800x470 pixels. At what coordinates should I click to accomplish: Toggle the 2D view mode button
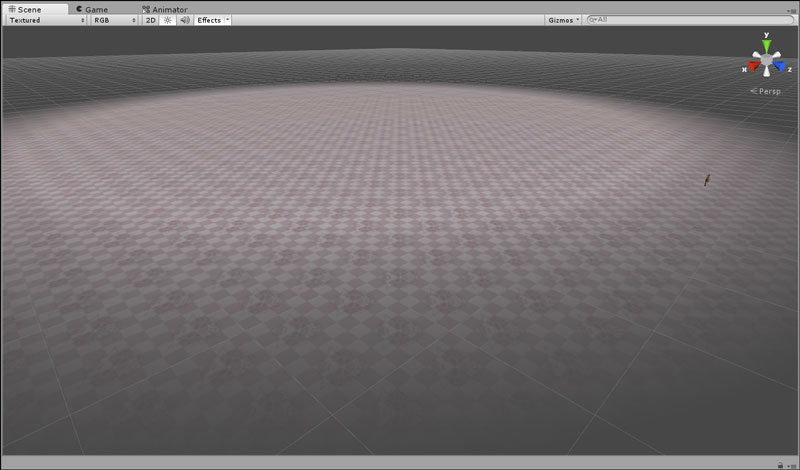click(151, 20)
